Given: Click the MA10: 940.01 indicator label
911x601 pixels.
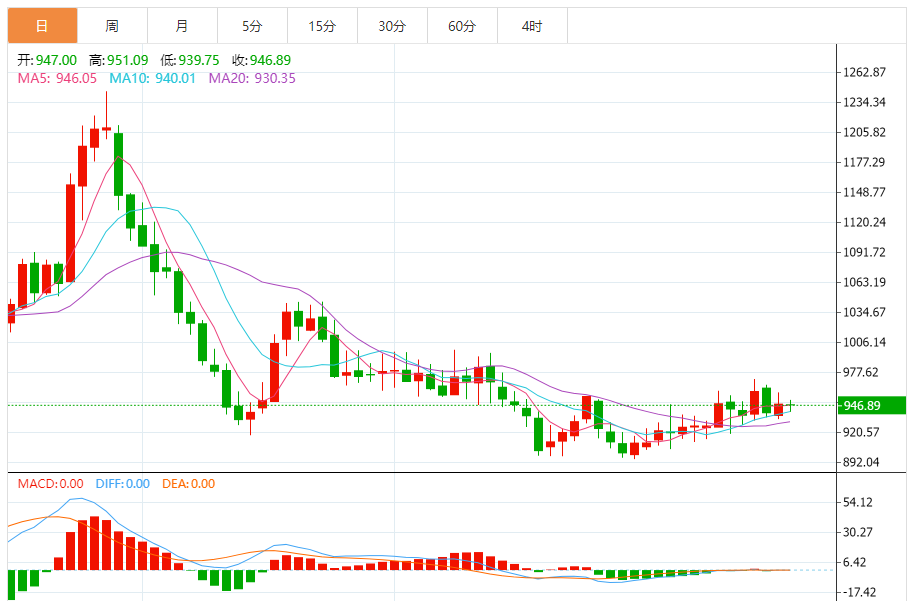Looking at the screenshot, I should click(x=153, y=78).
